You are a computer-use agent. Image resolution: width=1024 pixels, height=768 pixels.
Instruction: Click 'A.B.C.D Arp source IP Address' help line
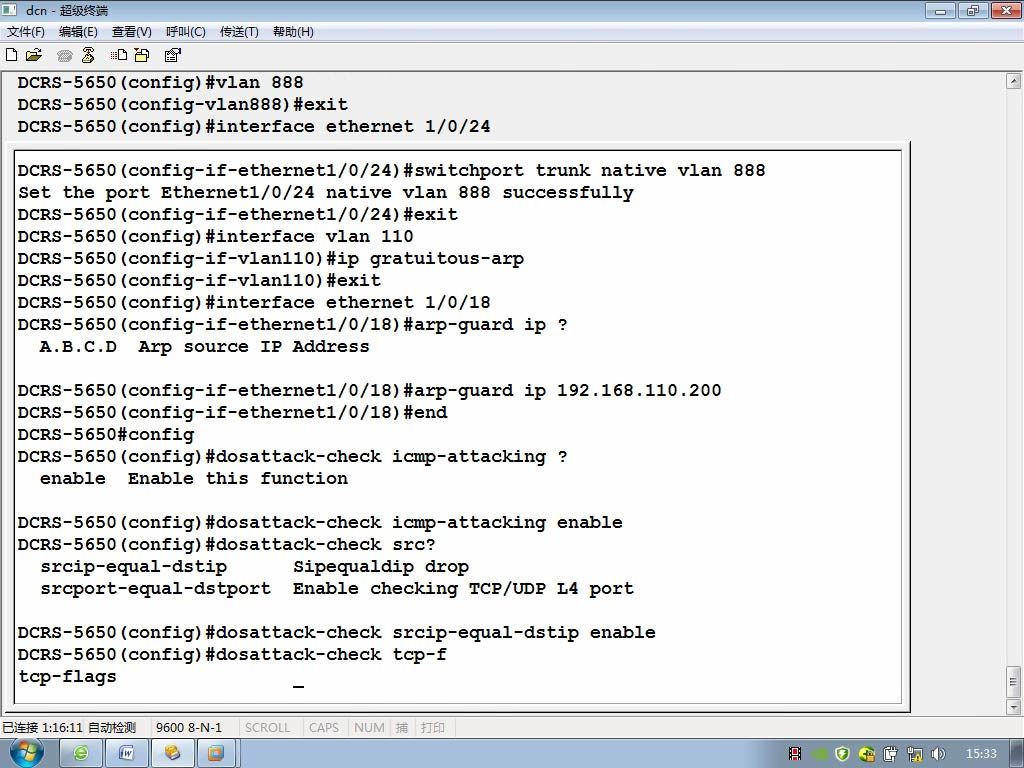(x=204, y=347)
